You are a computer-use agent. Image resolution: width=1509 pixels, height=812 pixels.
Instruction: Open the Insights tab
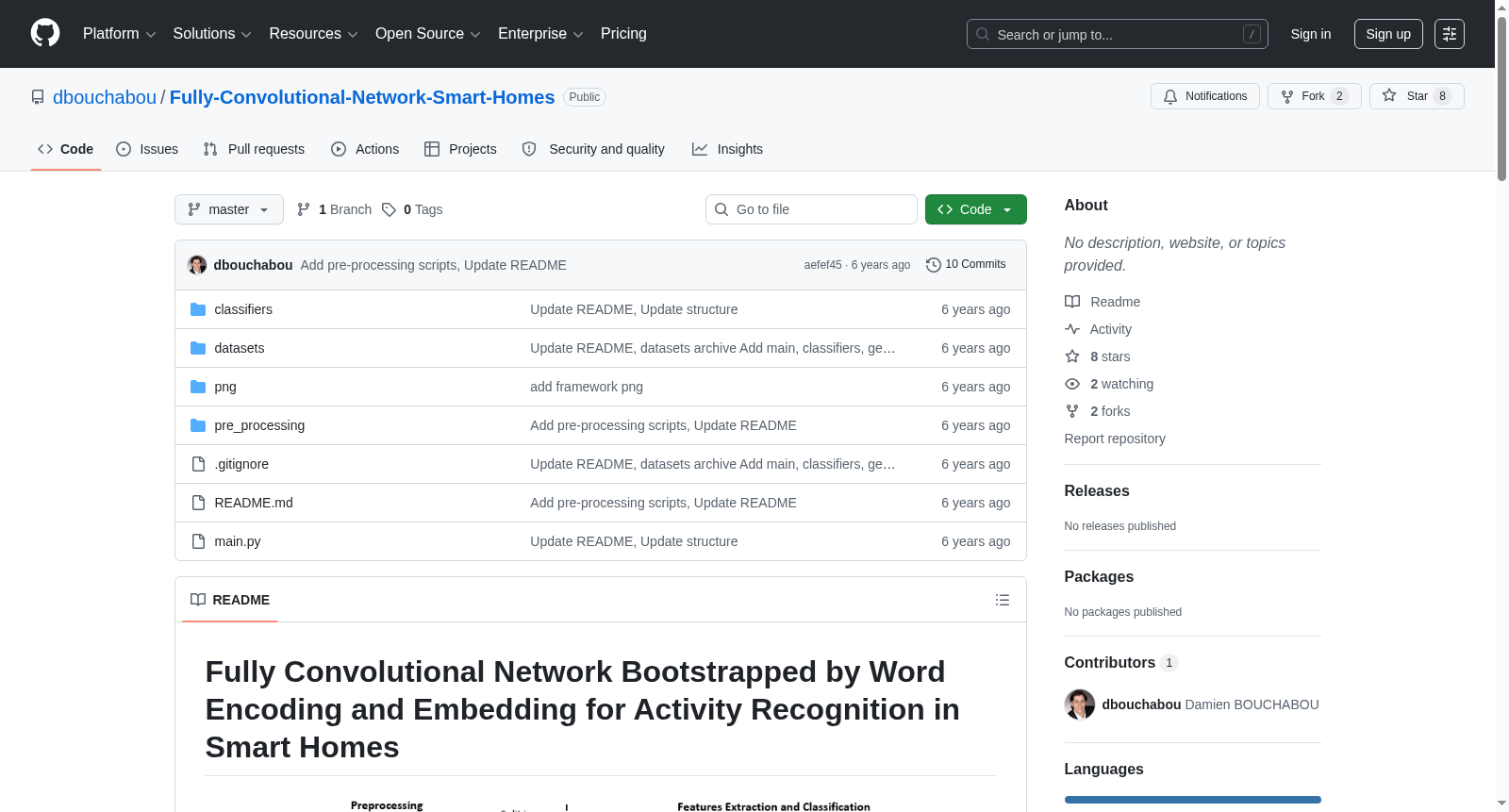727,149
